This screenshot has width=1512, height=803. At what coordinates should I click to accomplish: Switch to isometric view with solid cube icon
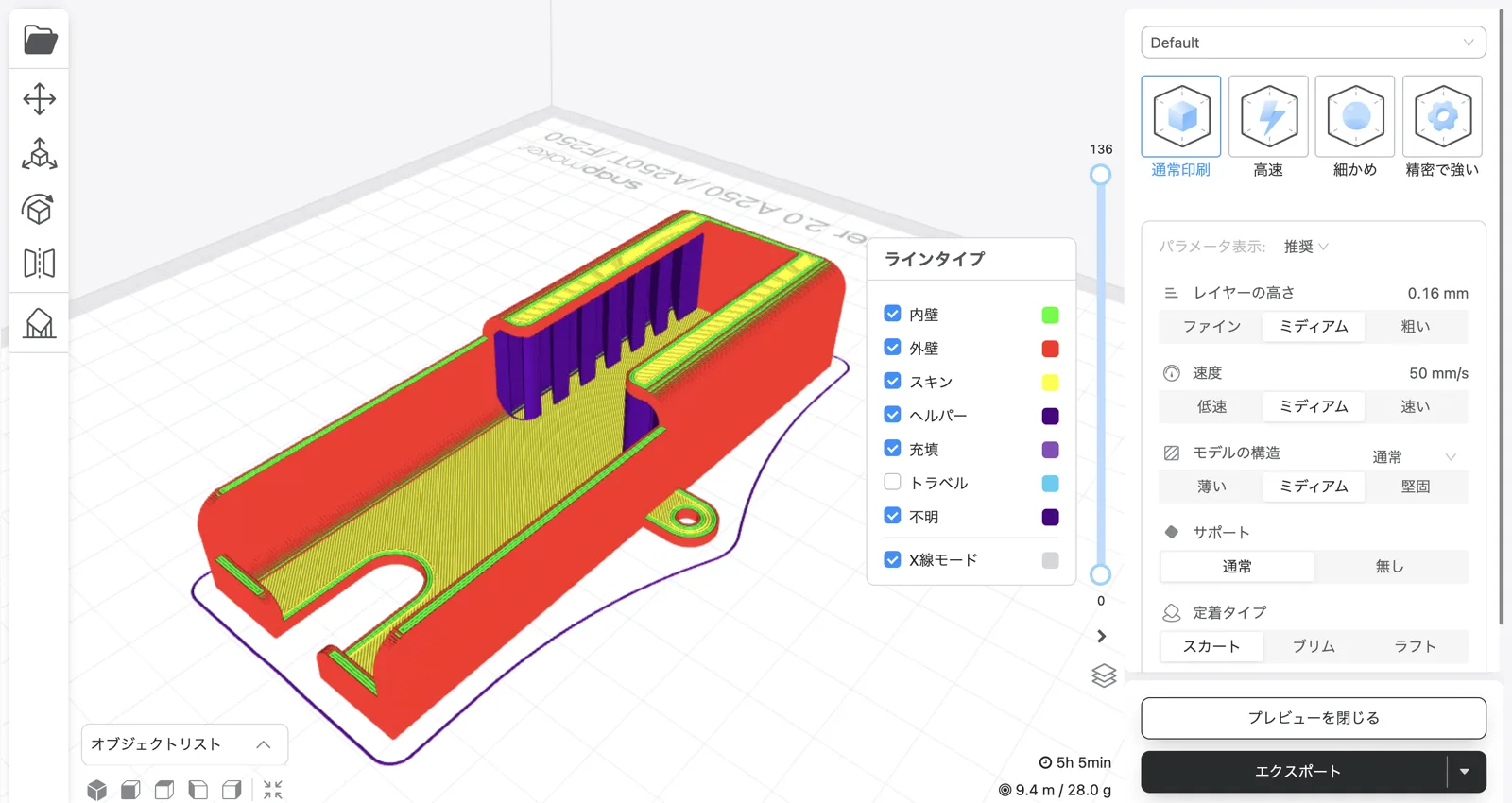click(96, 790)
